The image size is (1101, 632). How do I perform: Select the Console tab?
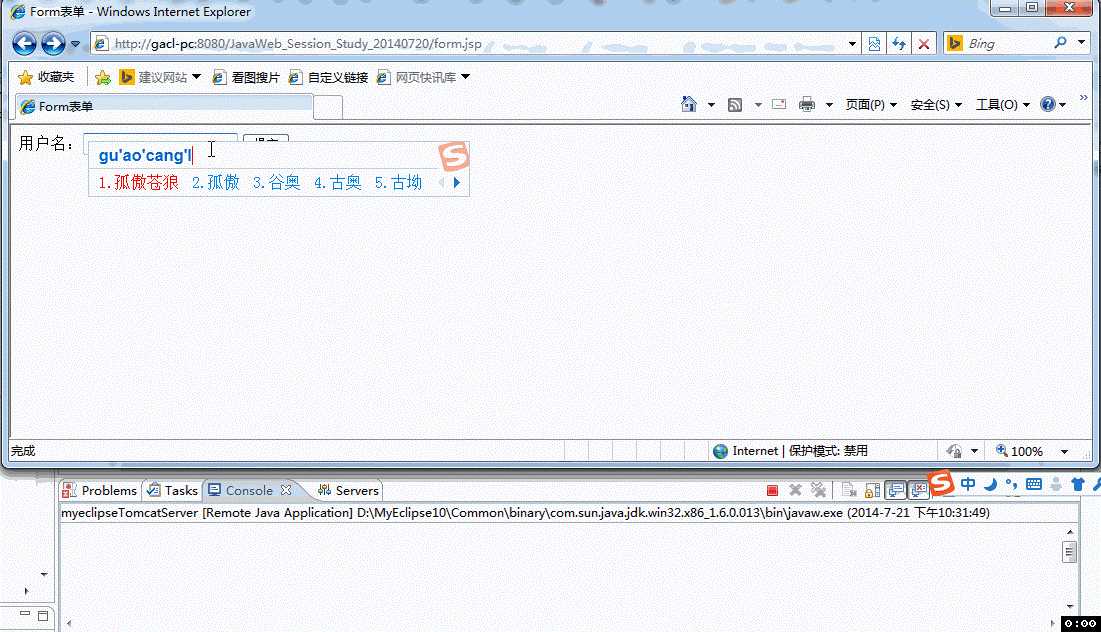pos(241,490)
